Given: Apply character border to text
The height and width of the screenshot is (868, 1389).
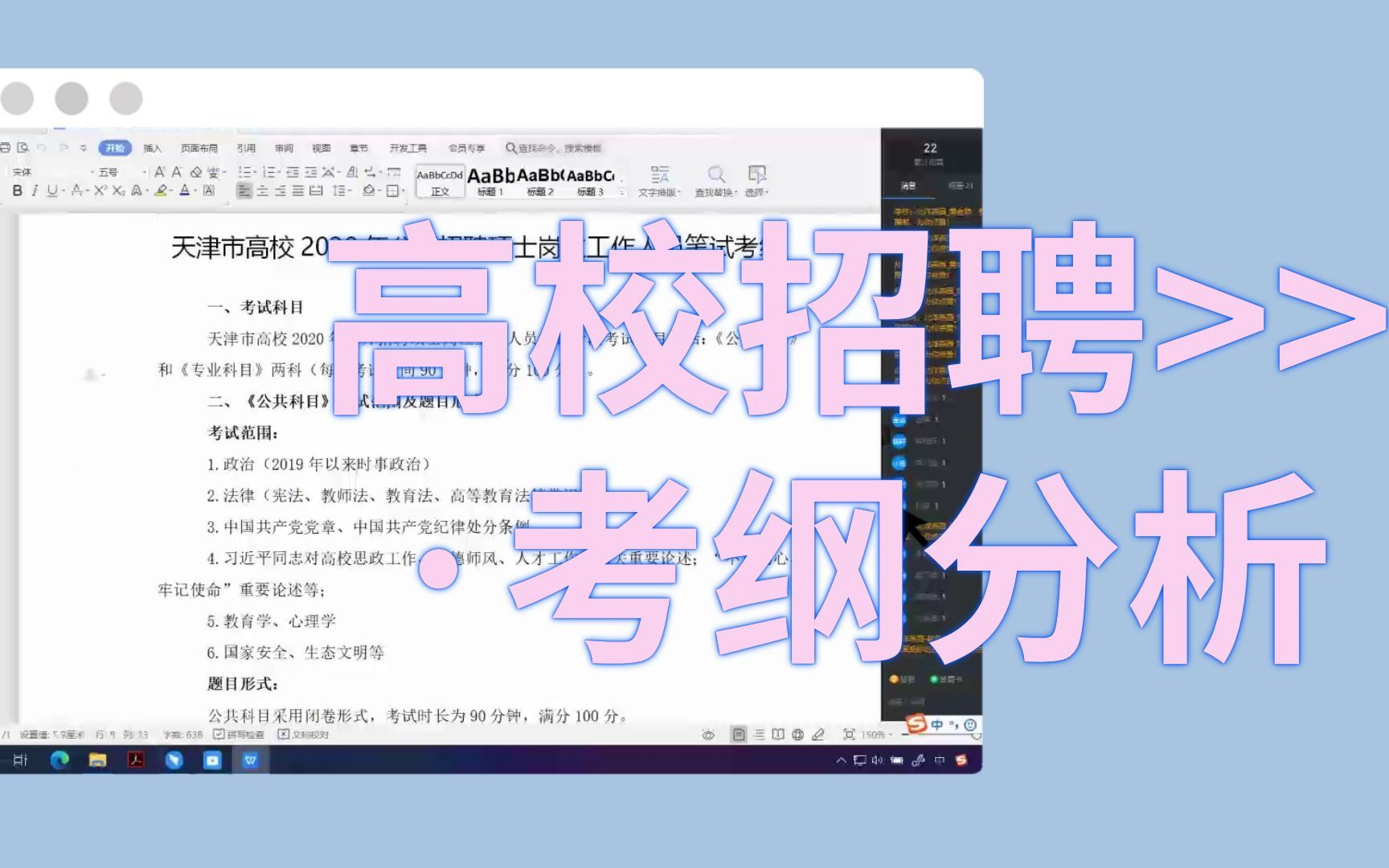Looking at the screenshot, I should (209, 190).
